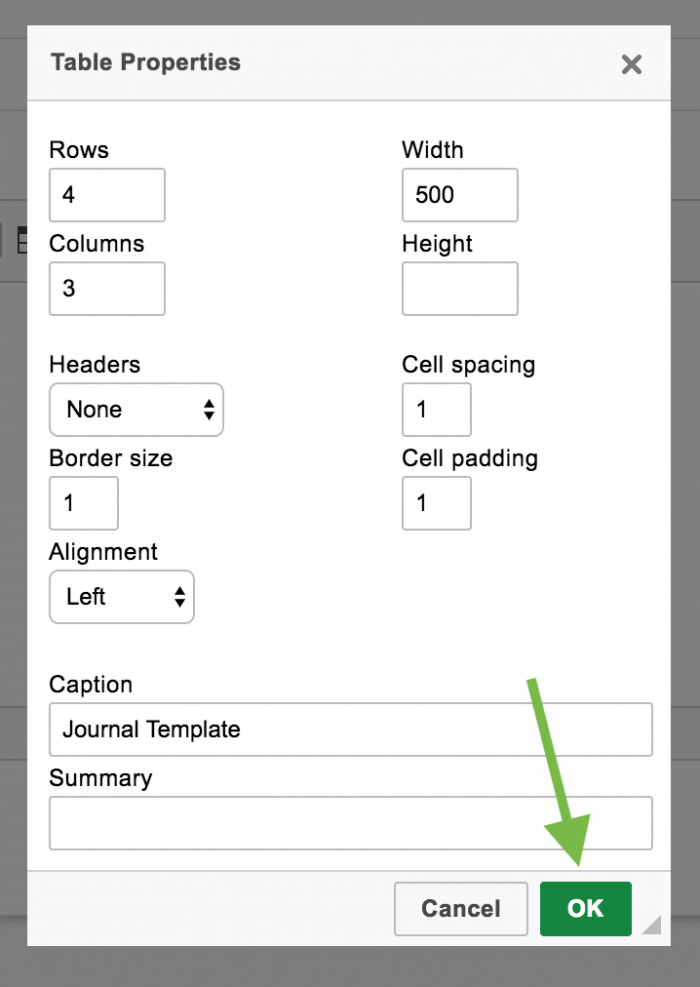
Task: Click the Cancel button
Action: pyautogui.click(x=461, y=908)
